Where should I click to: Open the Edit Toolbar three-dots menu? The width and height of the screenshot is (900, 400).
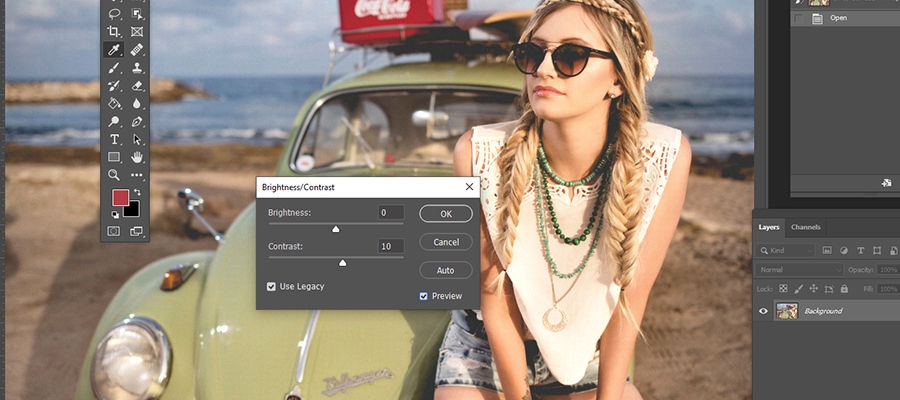pos(137,175)
